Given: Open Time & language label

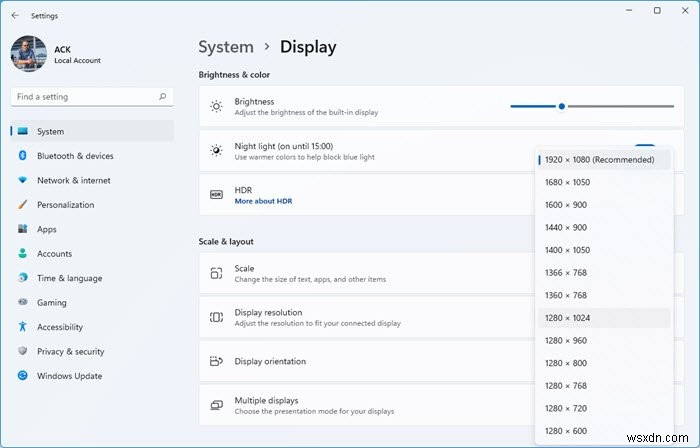Looking at the screenshot, I should pyautogui.click(x=70, y=278).
